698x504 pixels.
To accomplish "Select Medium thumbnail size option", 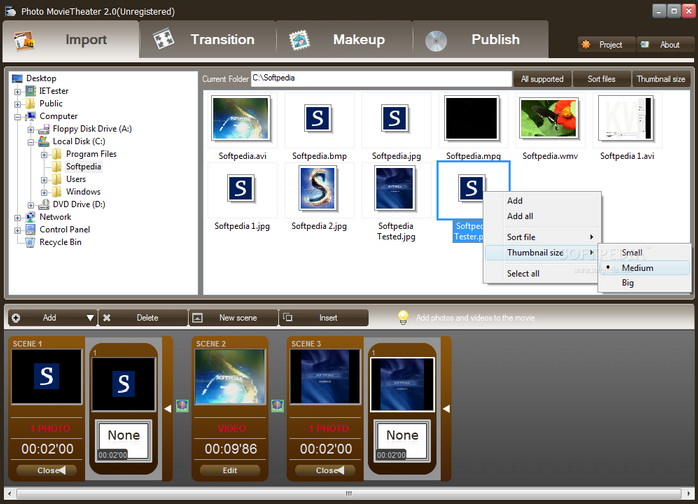I will point(637,268).
